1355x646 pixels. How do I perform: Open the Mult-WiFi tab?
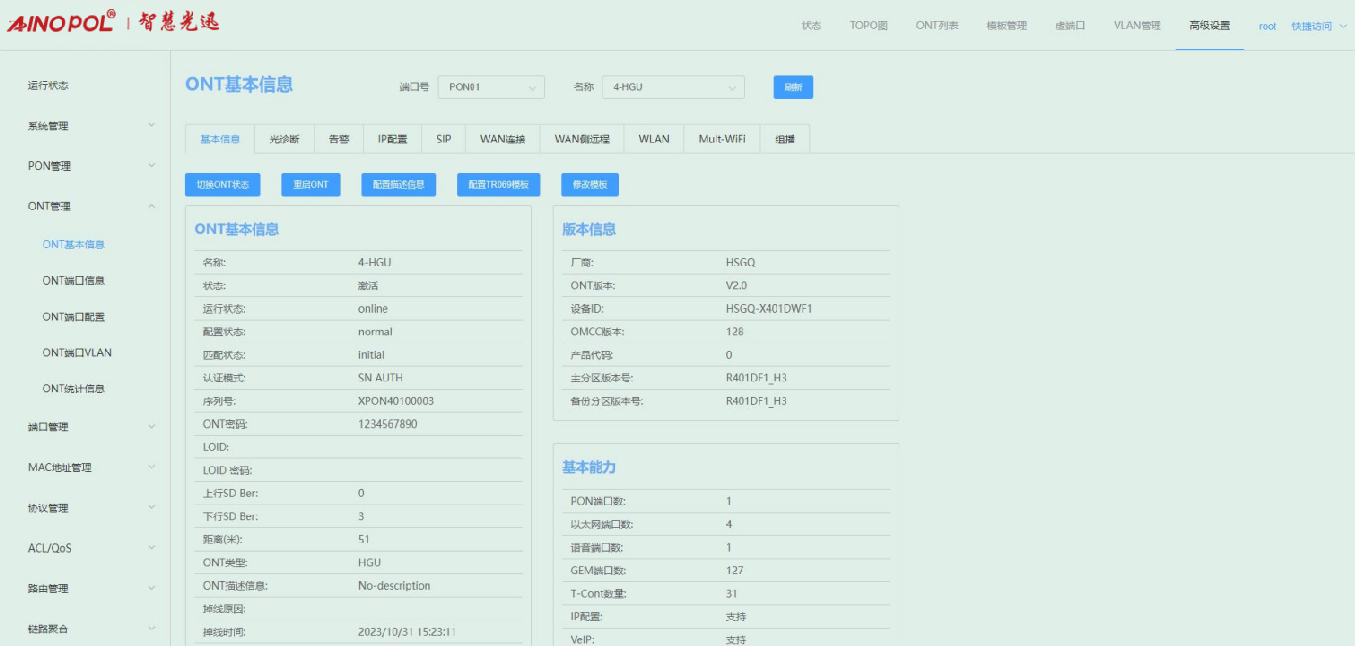(x=721, y=139)
